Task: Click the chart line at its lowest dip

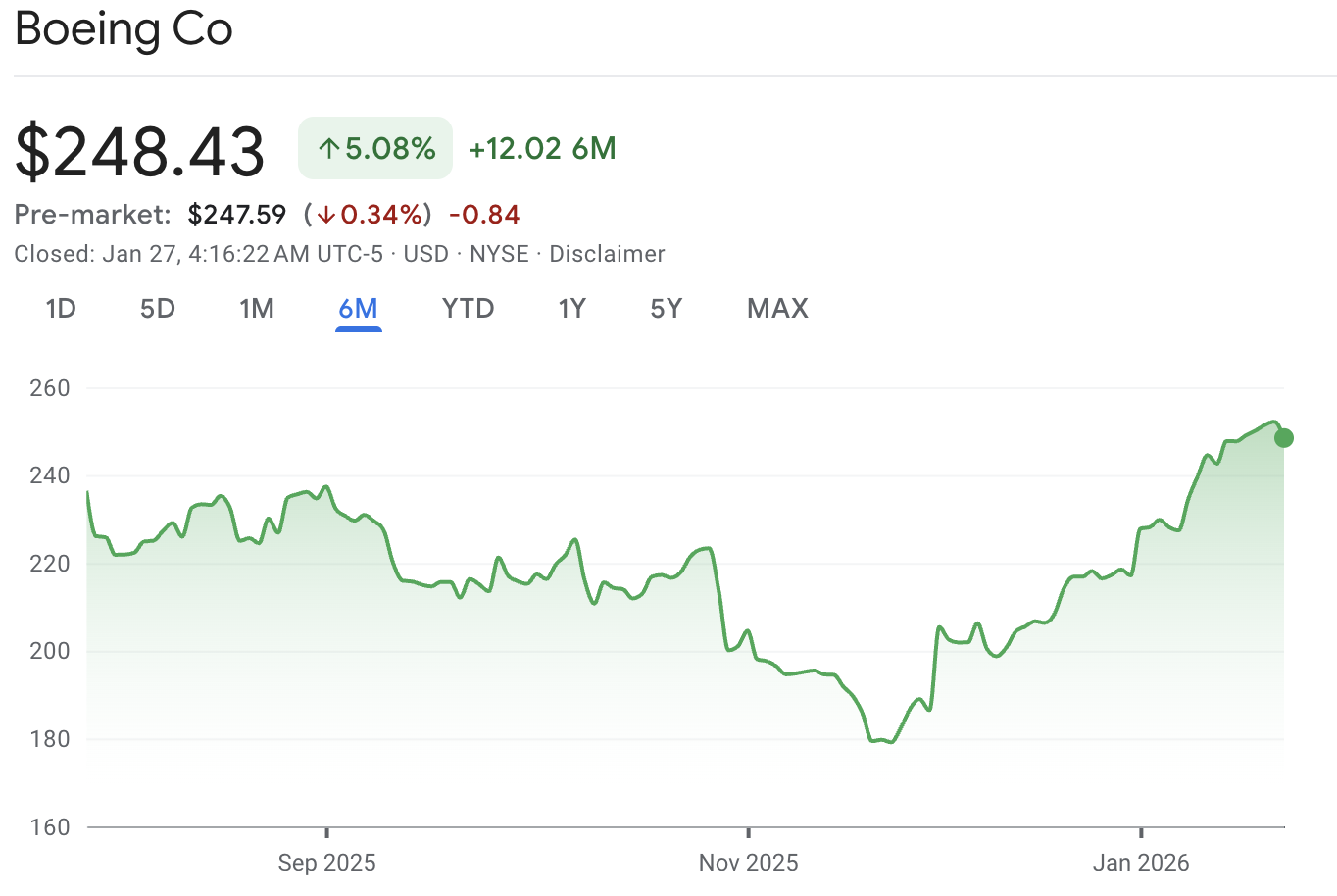Action: (x=887, y=742)
